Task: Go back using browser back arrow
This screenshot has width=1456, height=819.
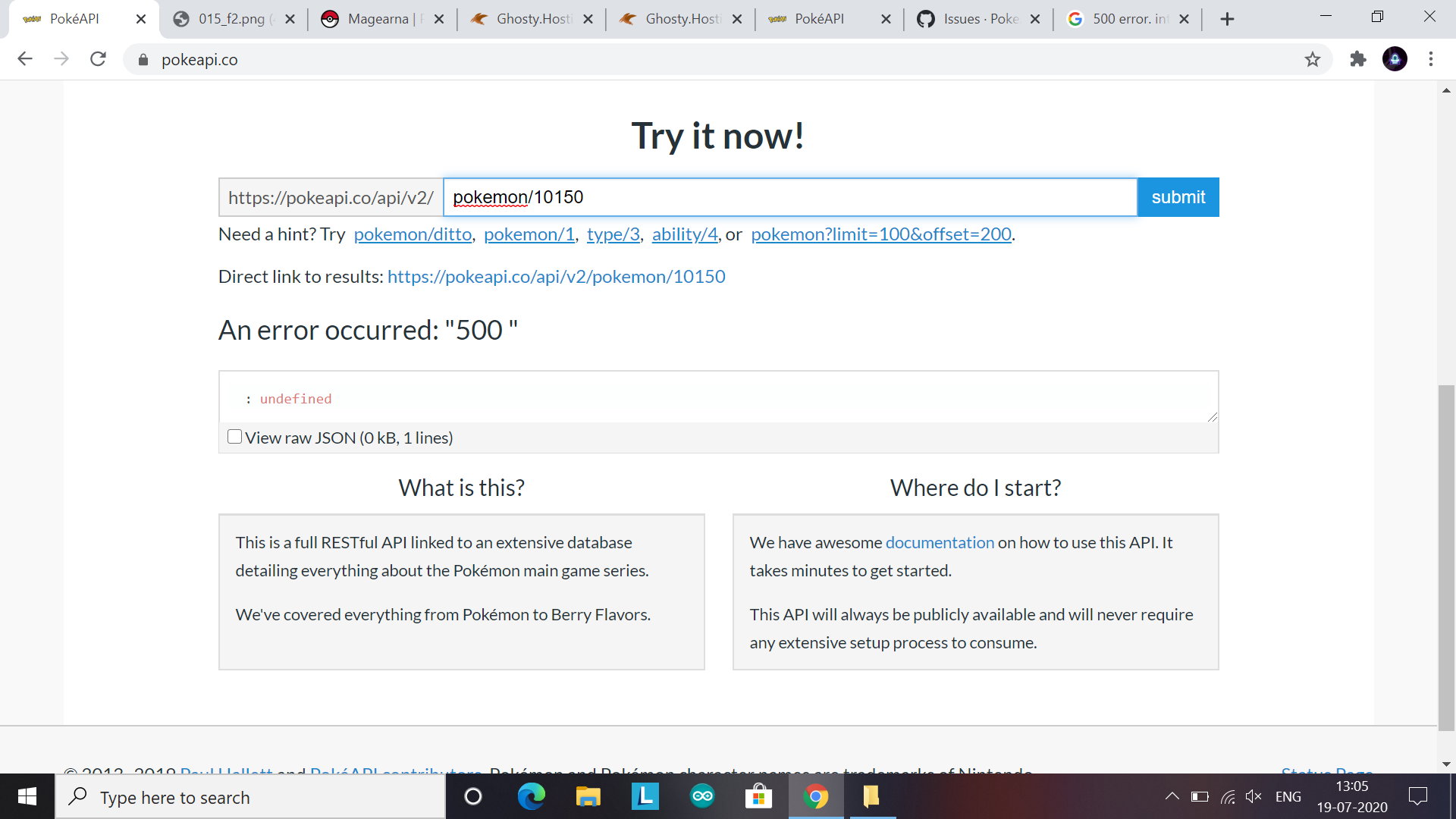Action: tap(25, 59)
